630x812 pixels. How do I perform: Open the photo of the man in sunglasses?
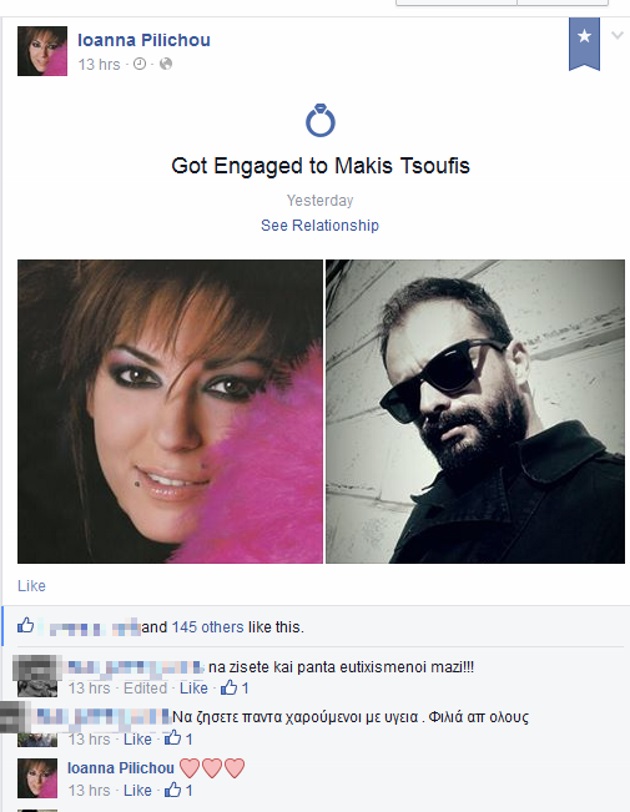coord(475,412)
